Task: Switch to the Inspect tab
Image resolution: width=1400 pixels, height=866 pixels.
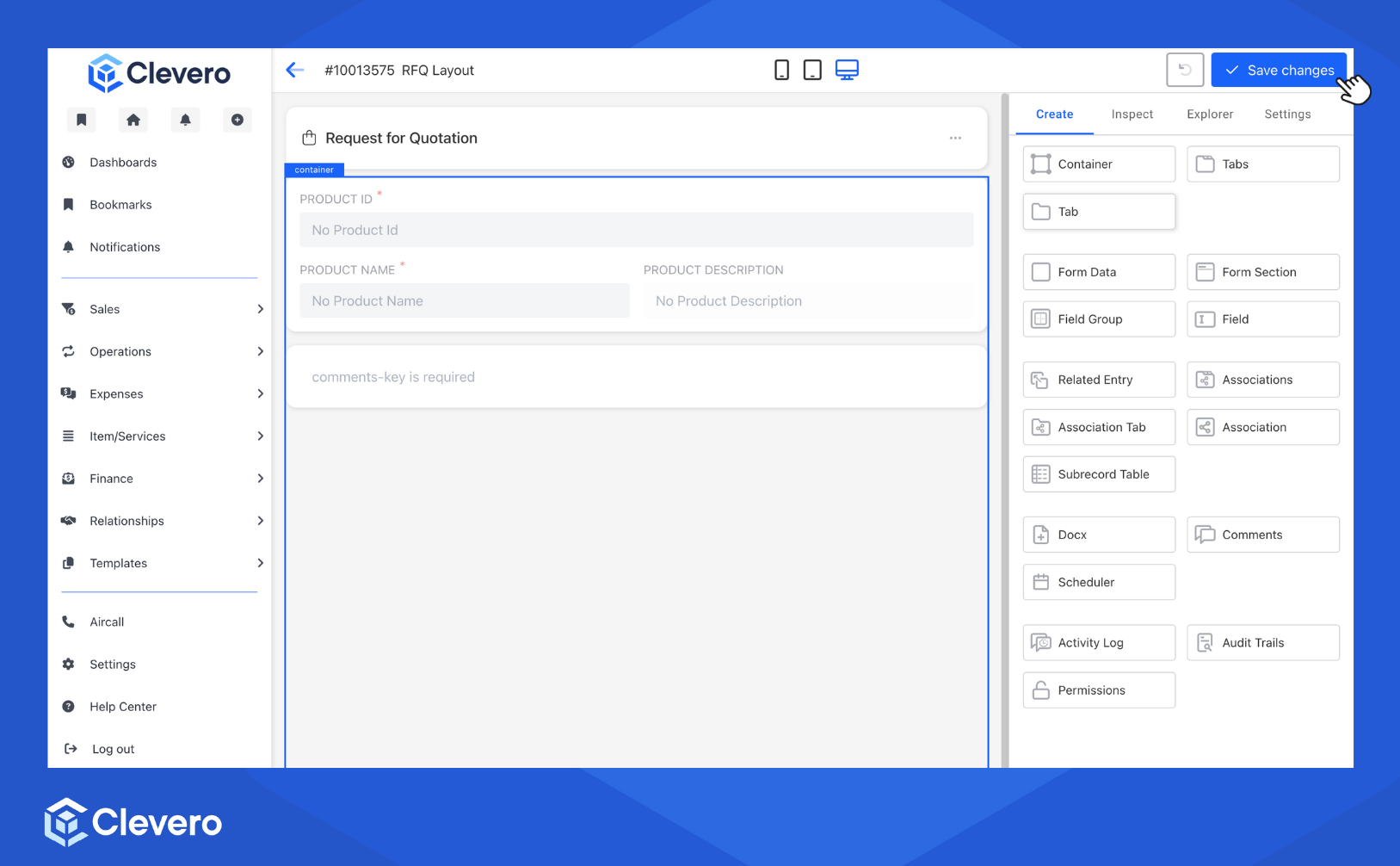Action: (1132, 114)
